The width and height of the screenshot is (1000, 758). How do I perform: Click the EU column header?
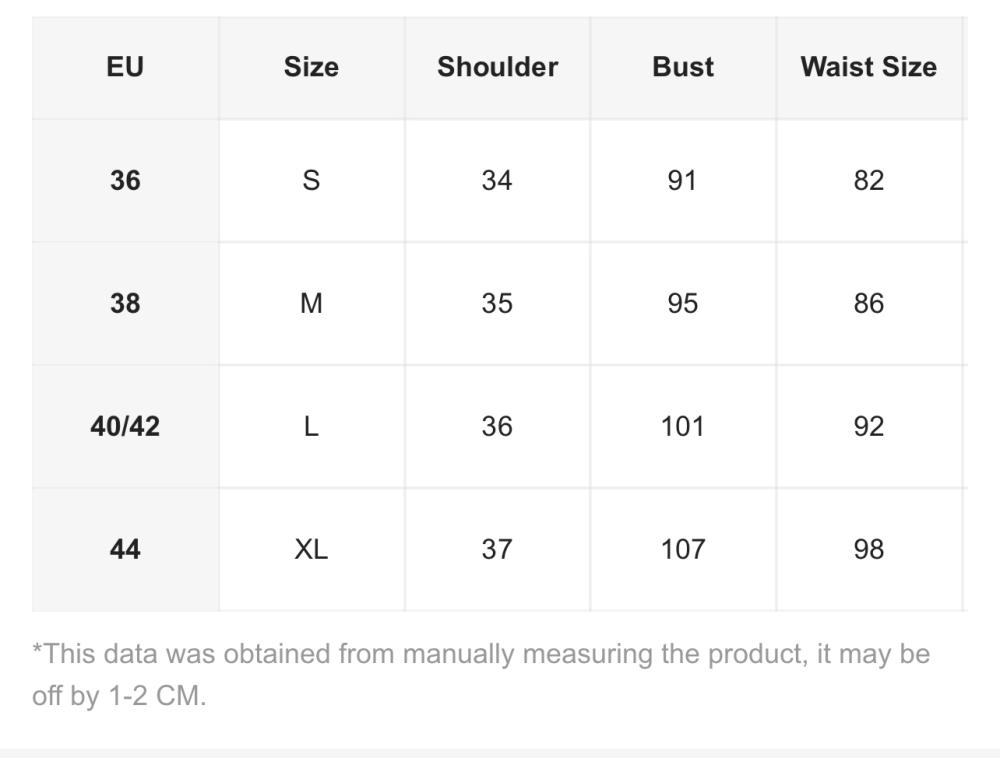coord(125,67)
